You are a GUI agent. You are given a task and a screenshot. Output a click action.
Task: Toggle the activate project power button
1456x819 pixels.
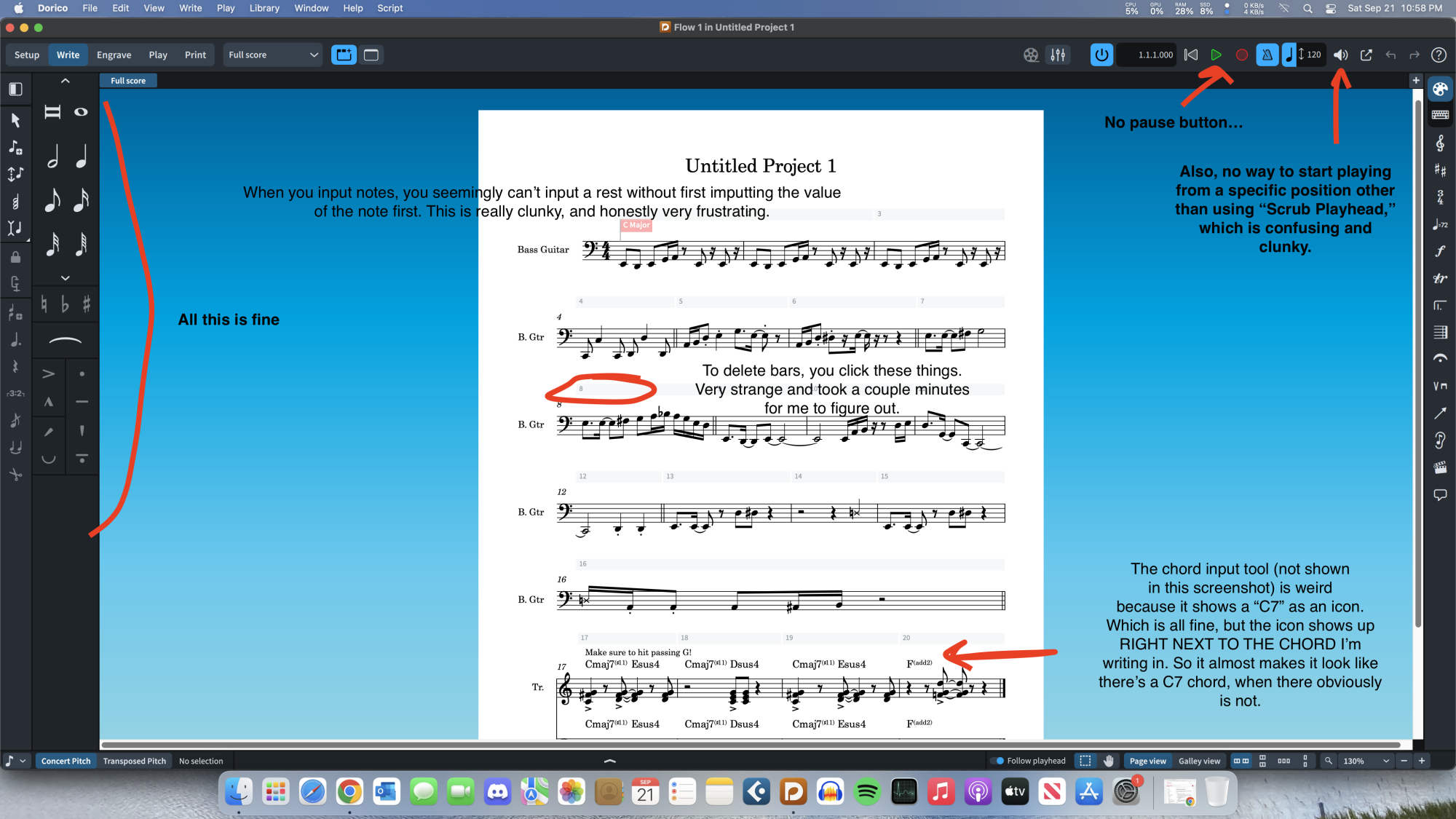(x=1101, y=55)
